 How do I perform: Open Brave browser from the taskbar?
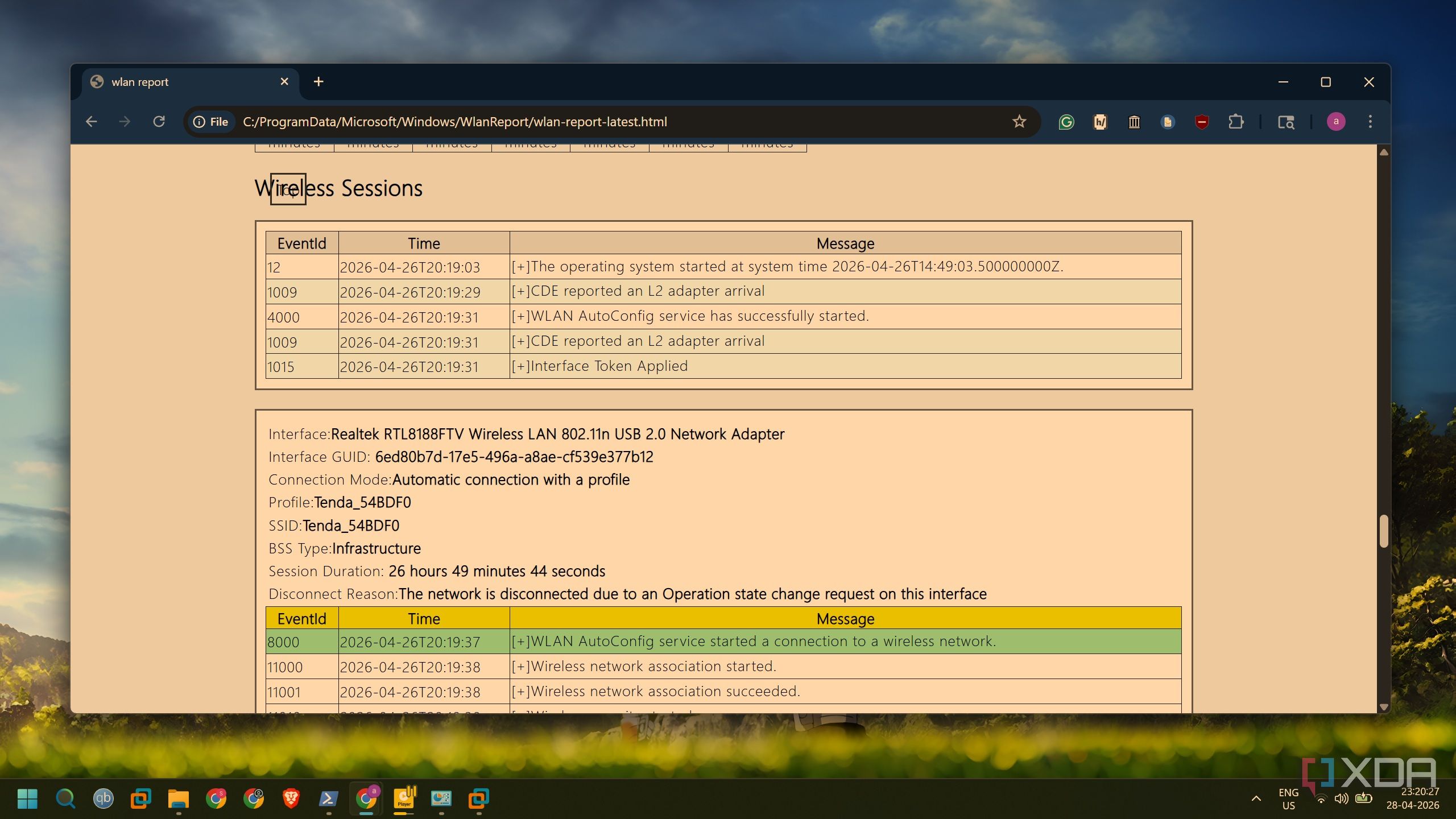[291, 799]
